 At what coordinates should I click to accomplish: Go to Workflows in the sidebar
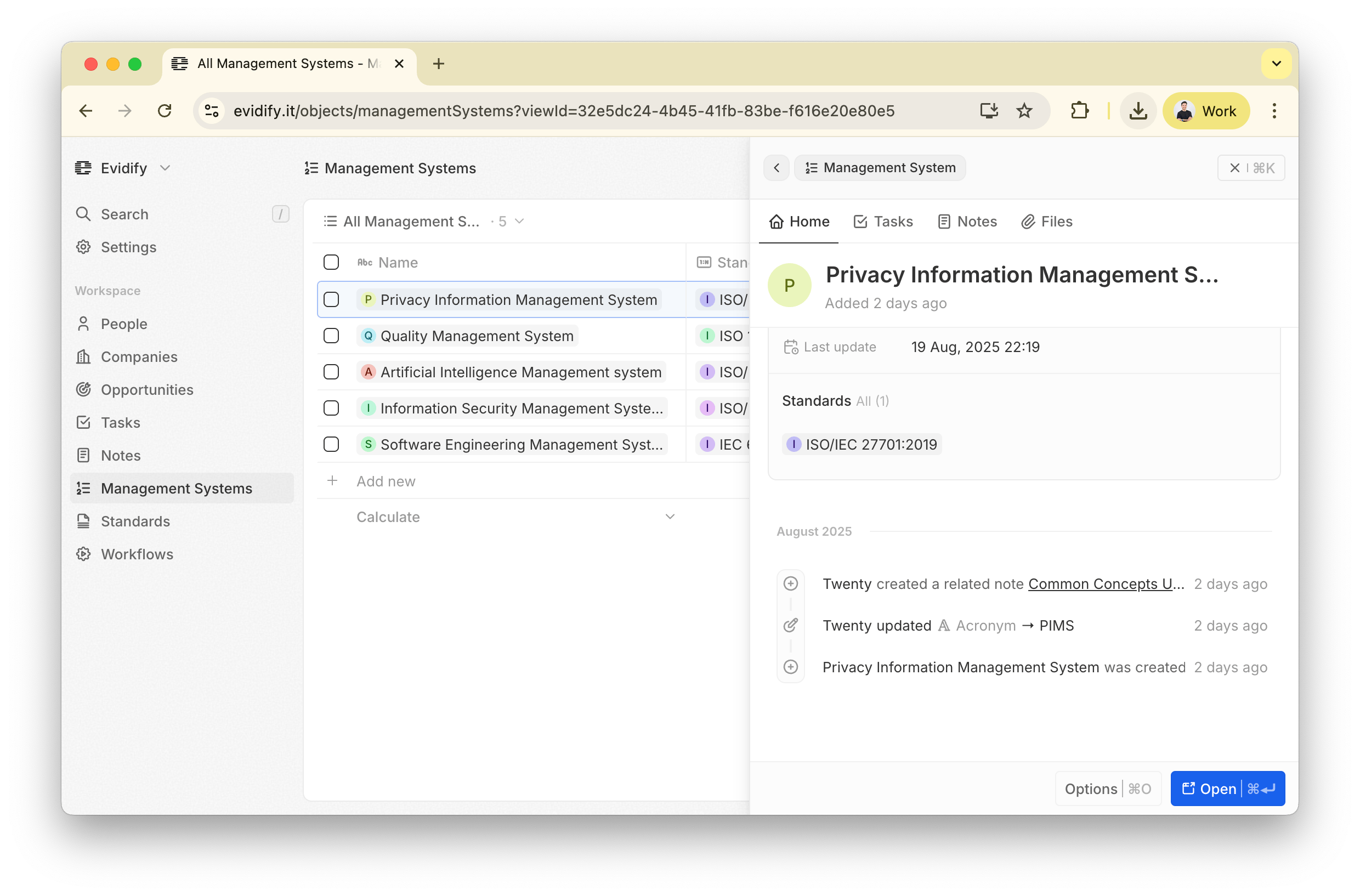[x=137, y=554]
